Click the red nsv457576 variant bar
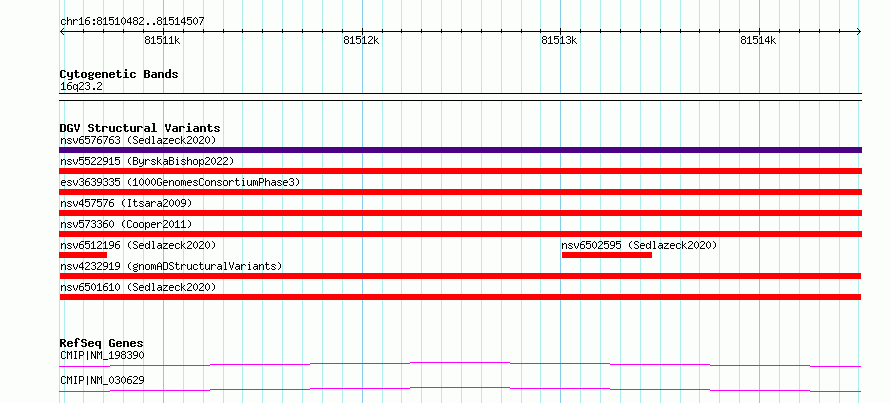 tap(460, 213)
